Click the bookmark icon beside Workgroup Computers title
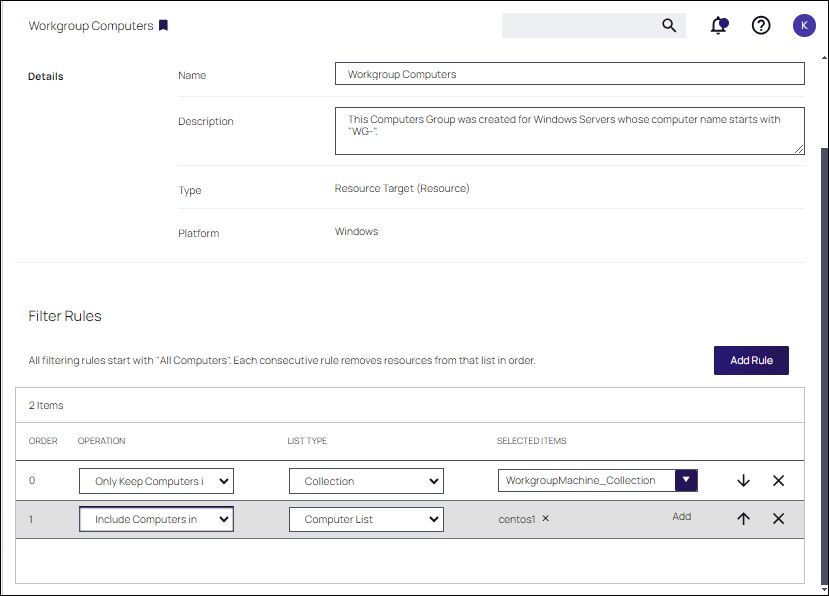Screen dimensions: 829x596 click(163, 26)
